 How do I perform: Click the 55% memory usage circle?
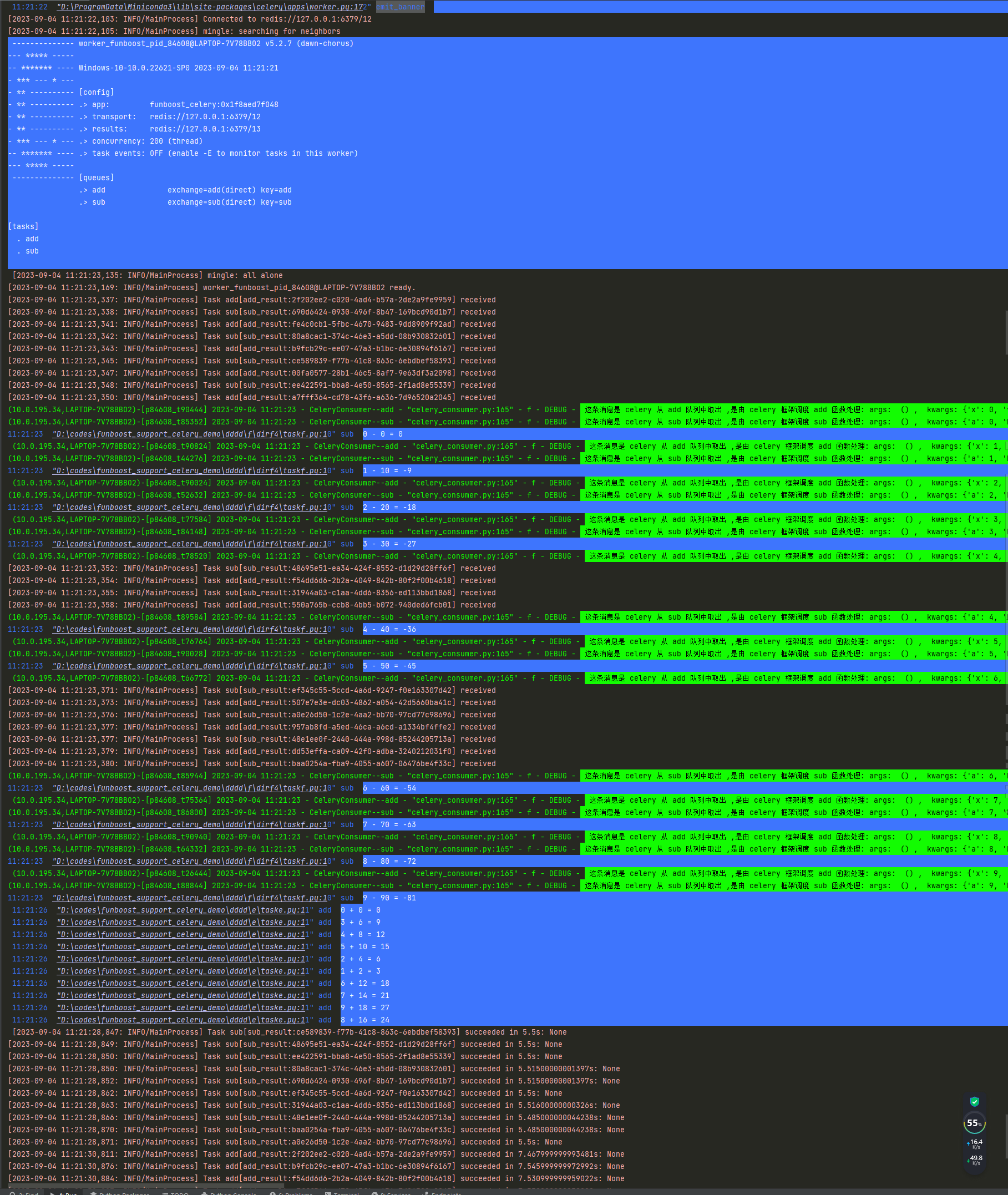pos(974,1123)
